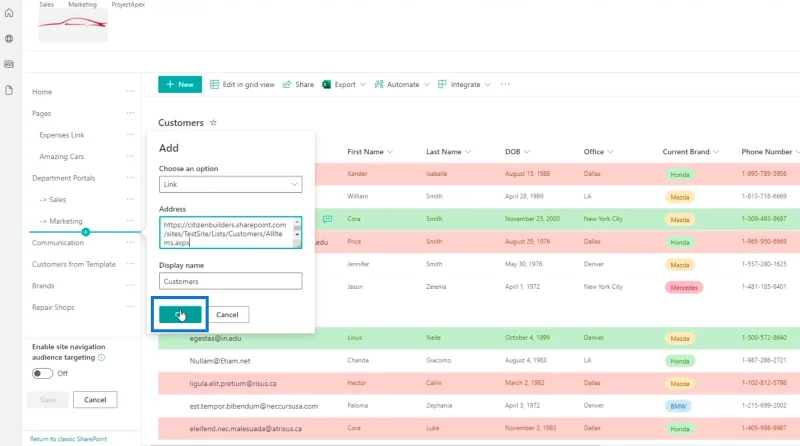
Task: Select Home in the left navigation
Action: point(42,92)
